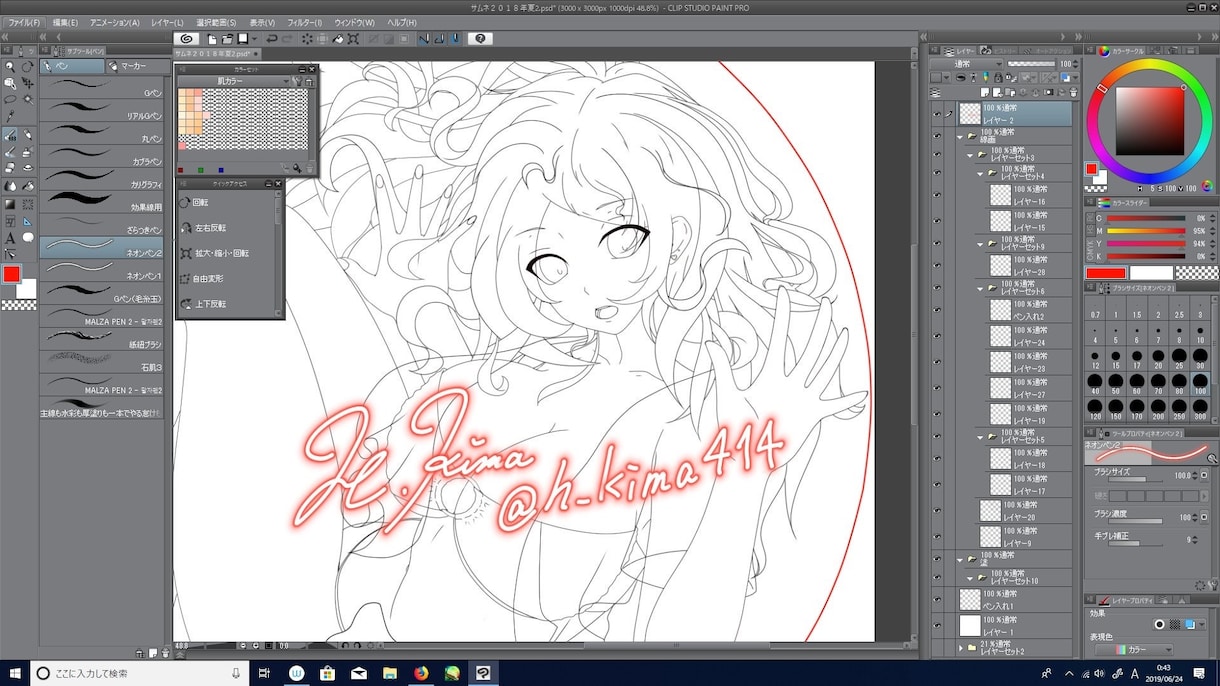
Task: Click 上下反転 in Quick Access panel
Action: [x=208, y=304]
